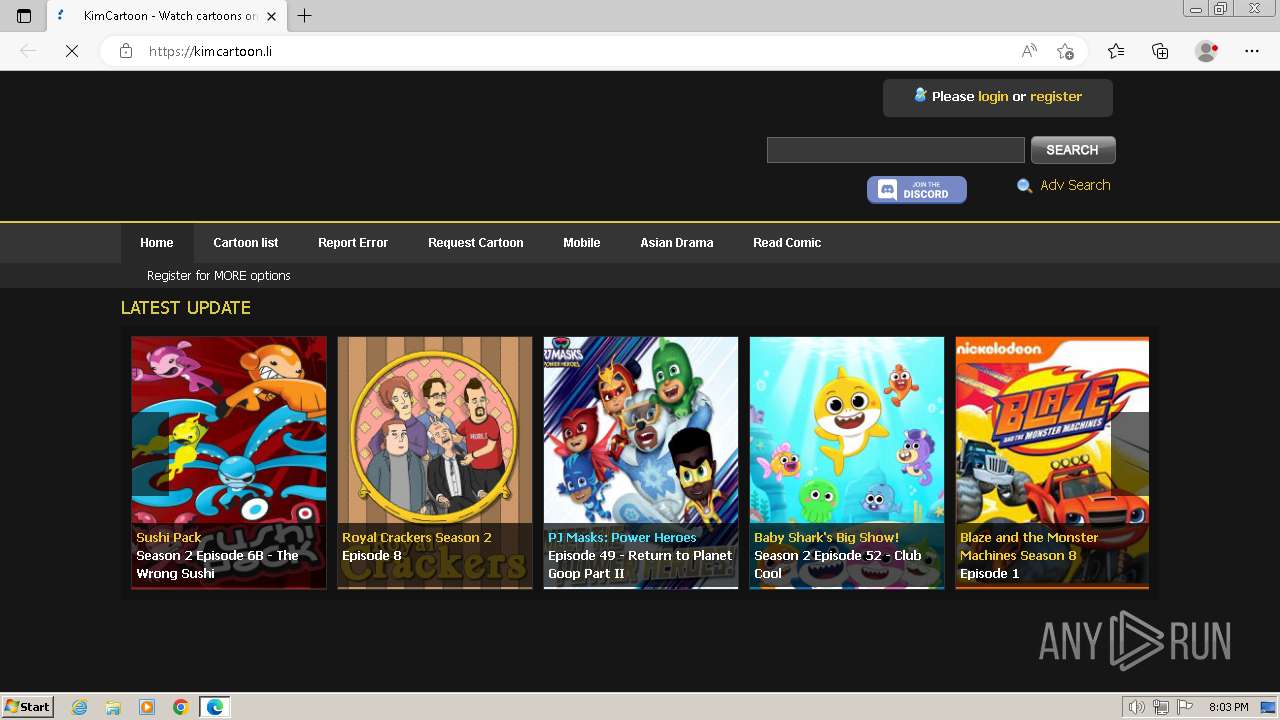The height and width of the screenshot is (720, 1280).
Task: Launch Internet Explorer from taskbar
Action: 80,707
